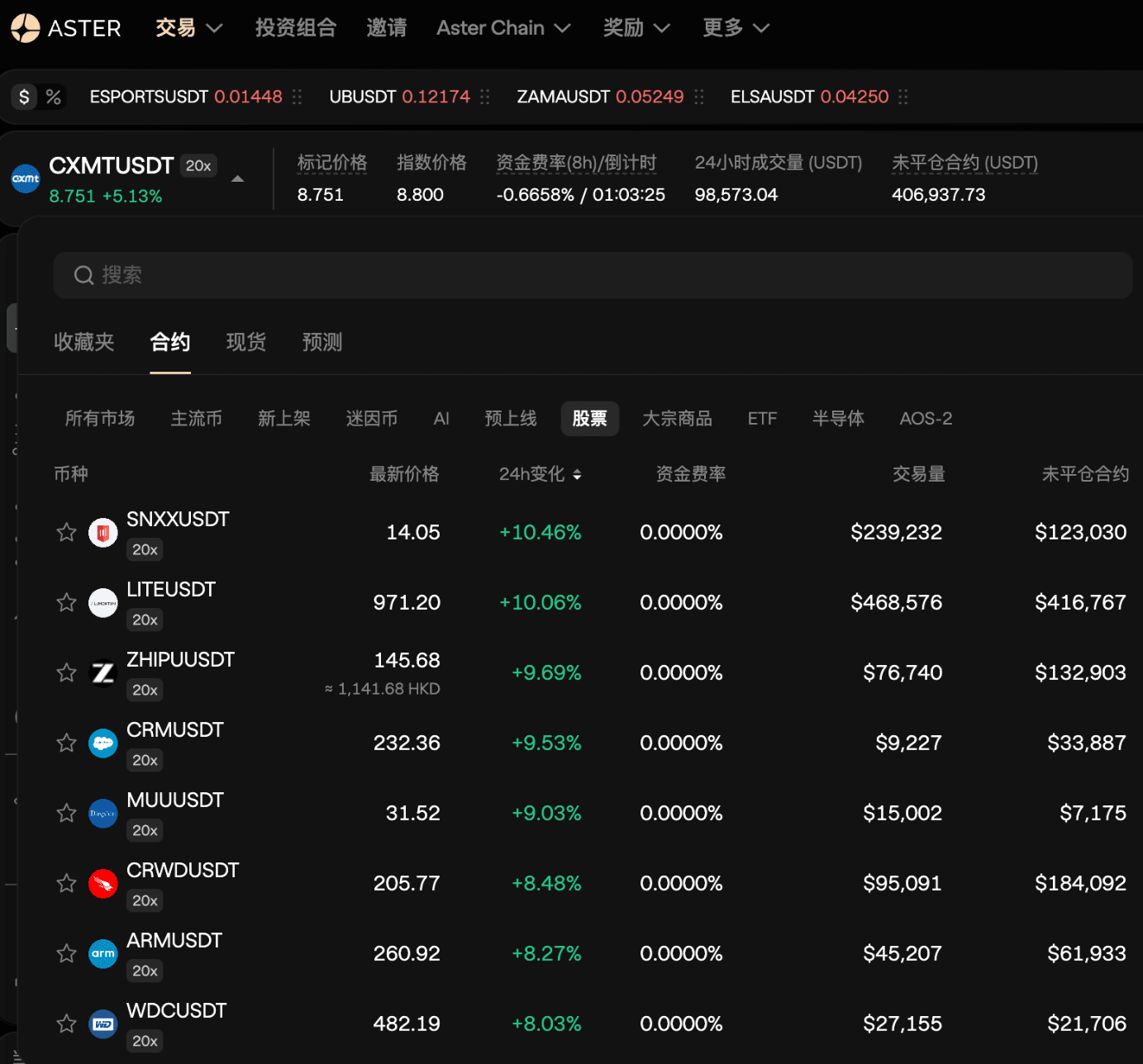The image size is (1143, 1064).
Task: Filter by 所有市场 category
Action: click(100, 419)
